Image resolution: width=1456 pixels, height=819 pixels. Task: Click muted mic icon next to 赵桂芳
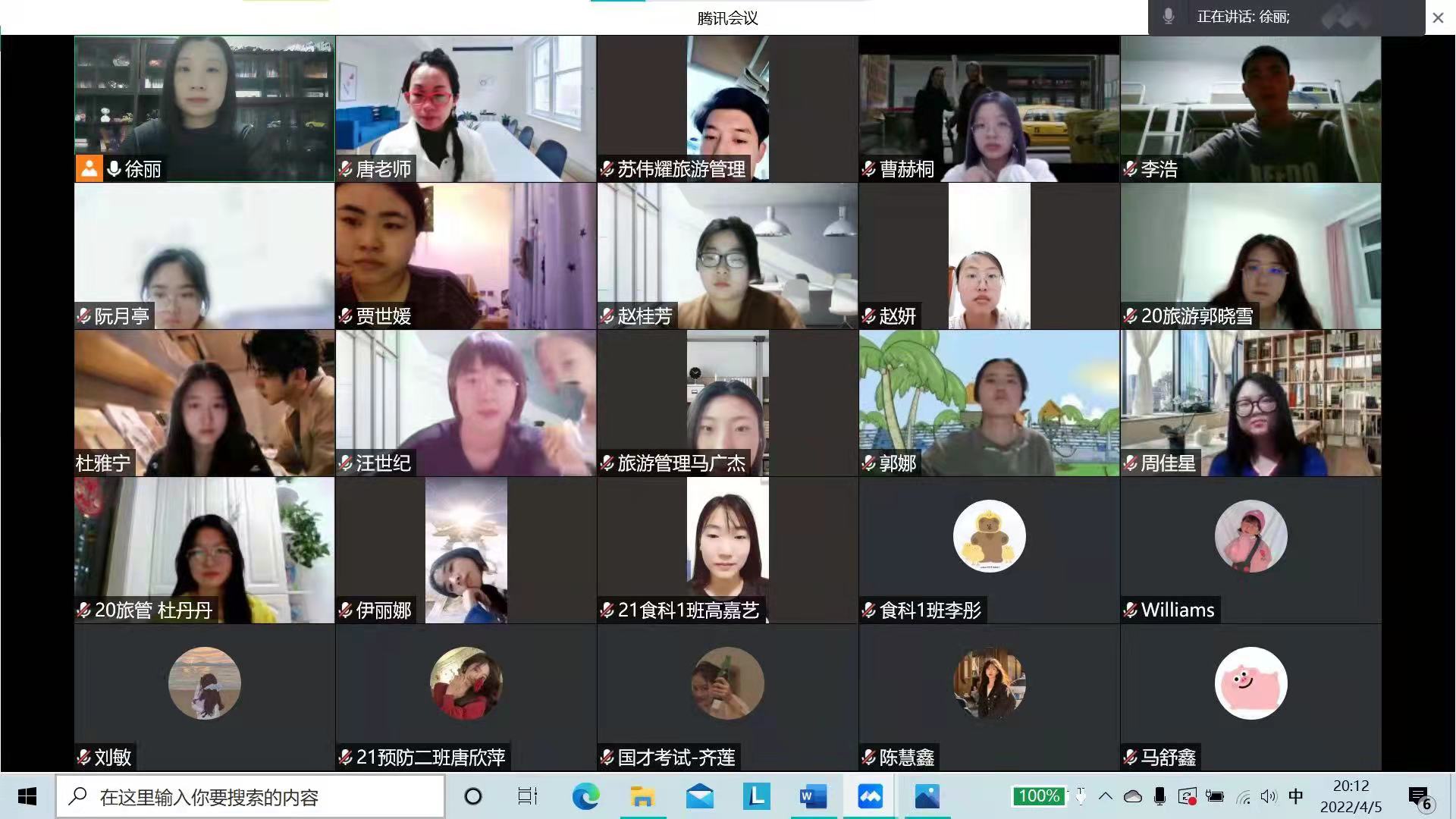(607, 315)
